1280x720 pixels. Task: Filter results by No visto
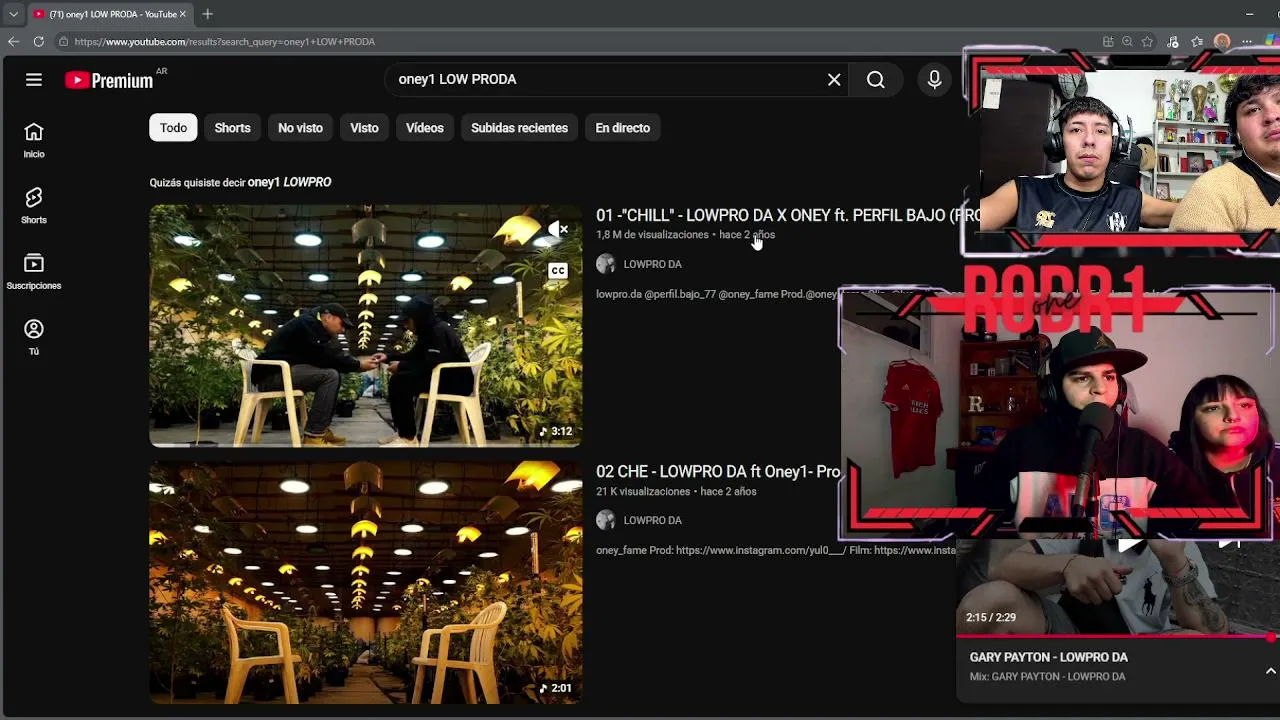300,128
